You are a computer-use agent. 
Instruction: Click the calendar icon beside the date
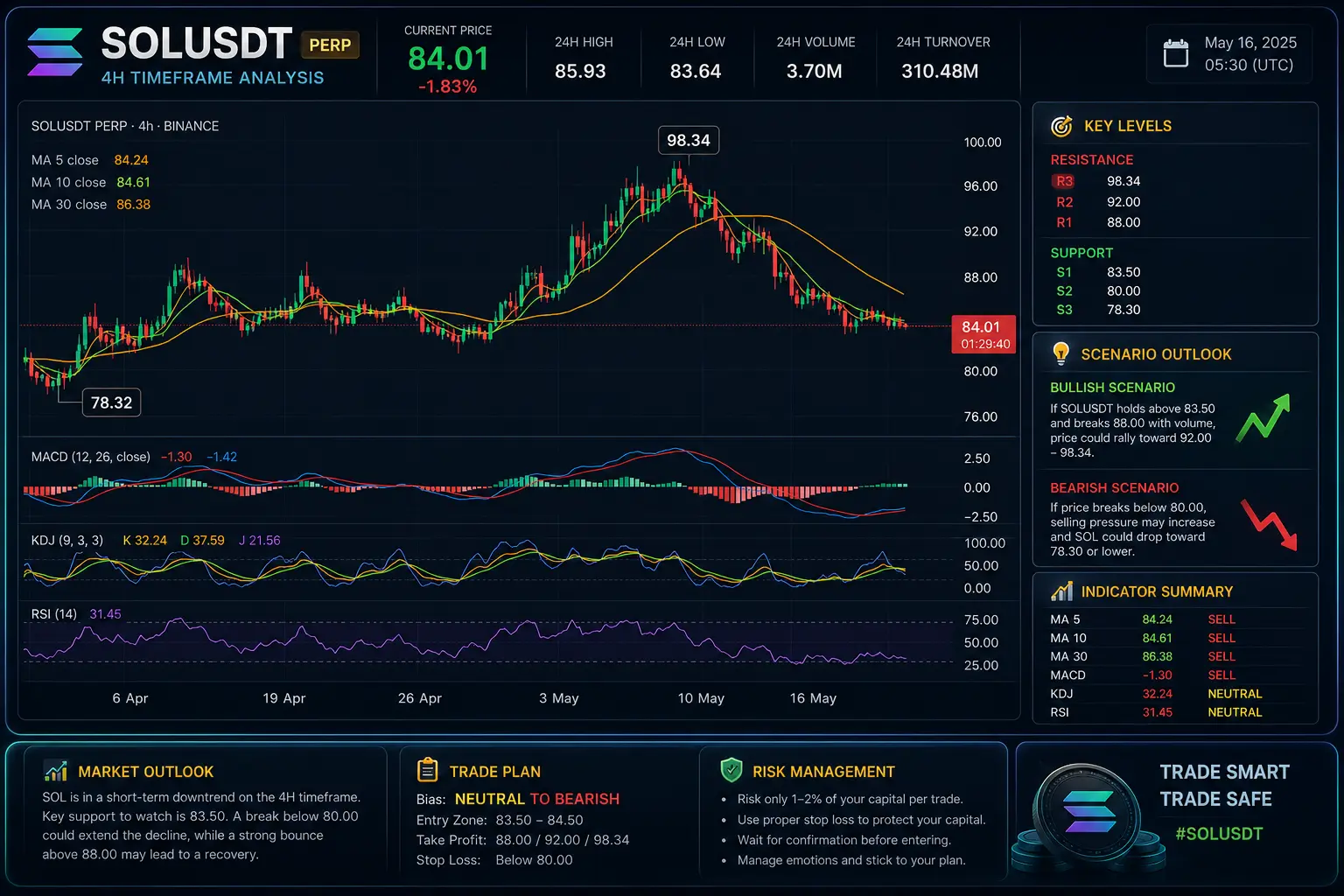pyautogui.click(x=1176, y=53)
